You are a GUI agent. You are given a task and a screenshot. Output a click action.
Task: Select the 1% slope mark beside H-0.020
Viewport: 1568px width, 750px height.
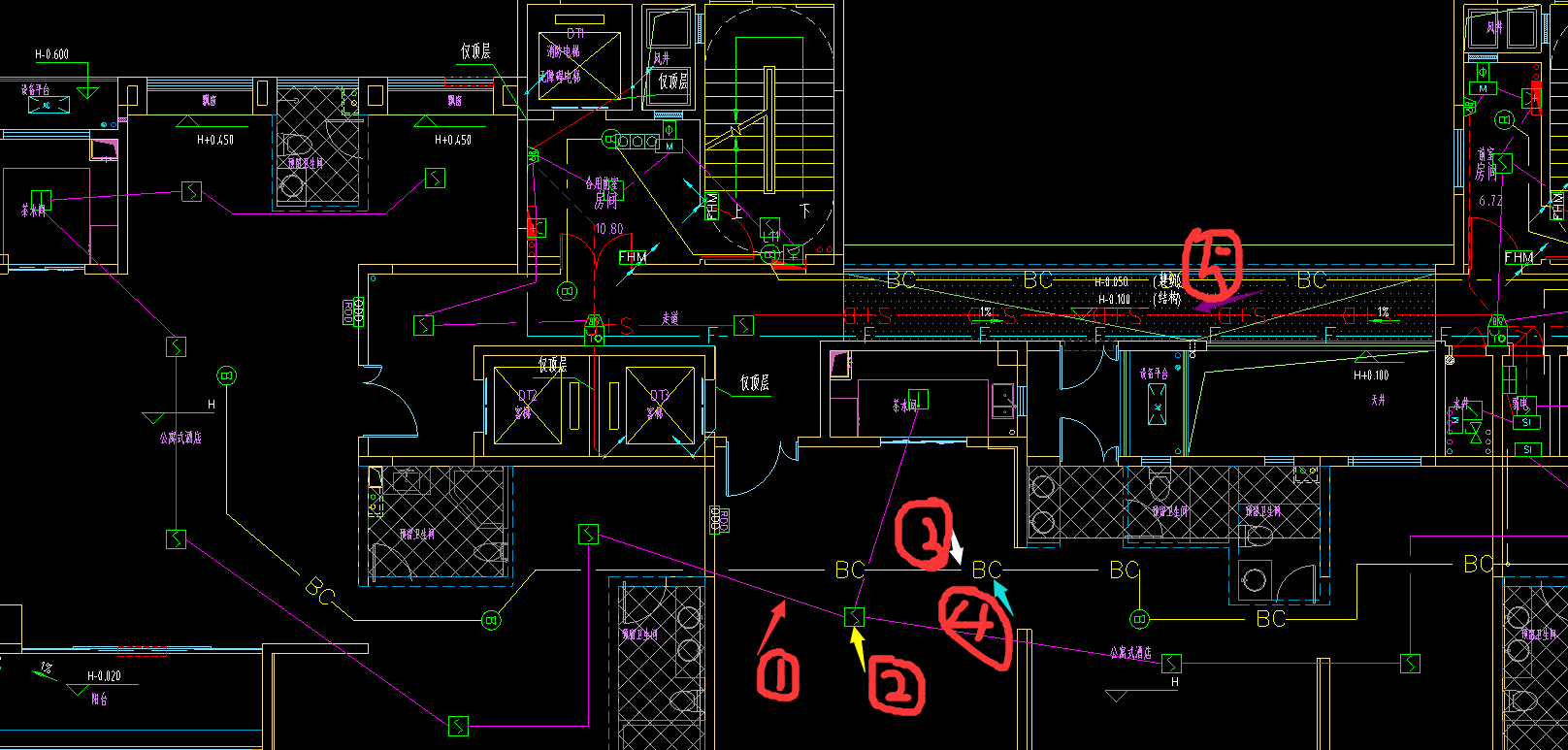46,668
